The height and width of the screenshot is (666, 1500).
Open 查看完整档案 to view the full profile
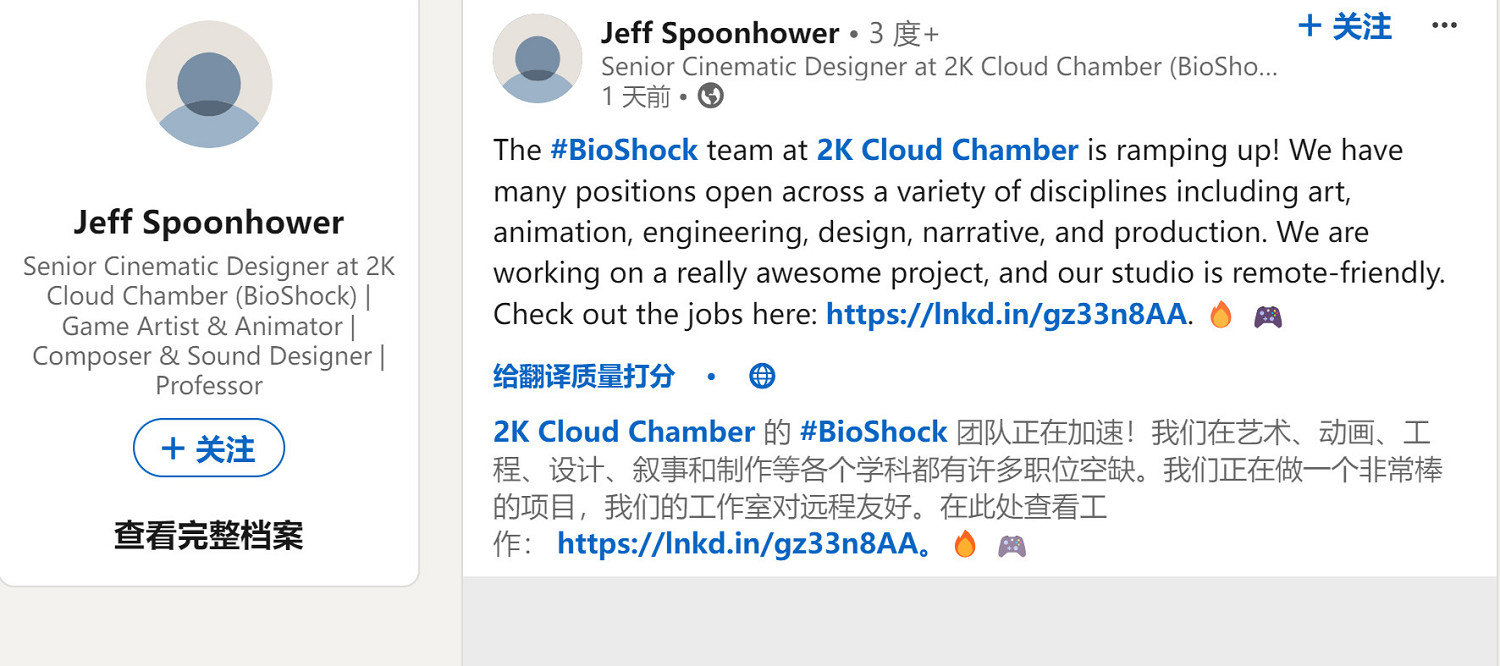208,536
